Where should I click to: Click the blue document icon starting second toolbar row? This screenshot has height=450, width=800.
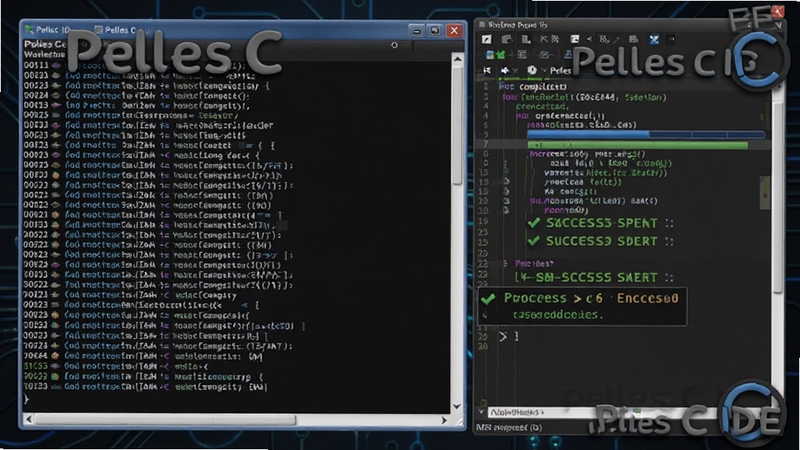pyautogui.click(x=490, y=55)
